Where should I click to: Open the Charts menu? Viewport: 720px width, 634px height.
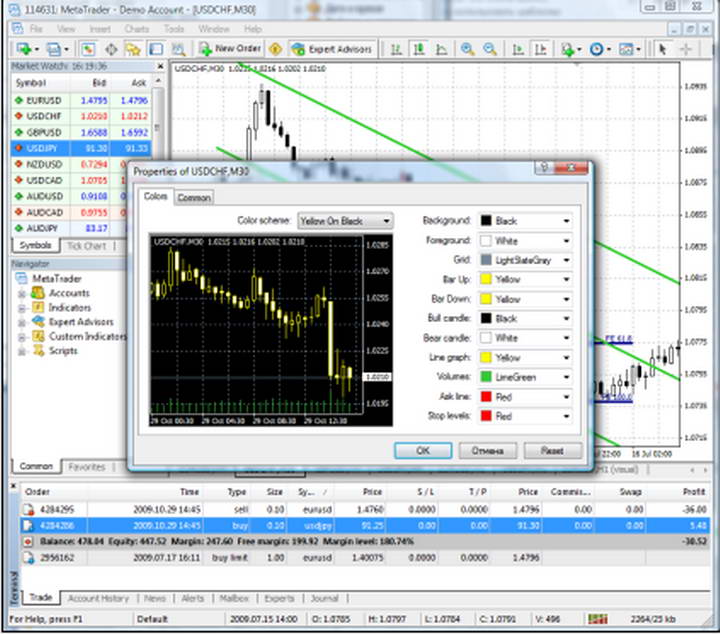[136, 29]
